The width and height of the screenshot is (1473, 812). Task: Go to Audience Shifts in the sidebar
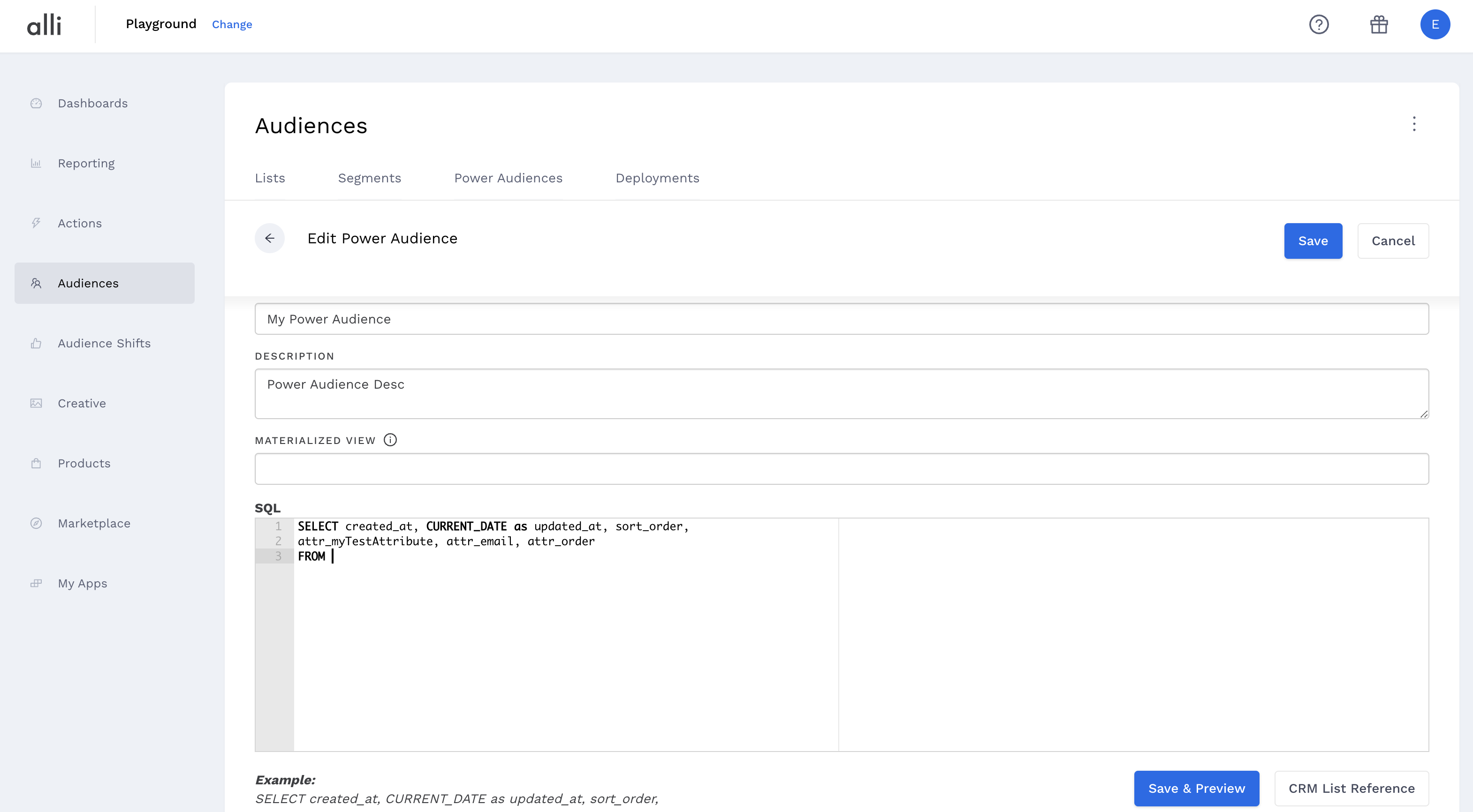[x=104, y=344]
